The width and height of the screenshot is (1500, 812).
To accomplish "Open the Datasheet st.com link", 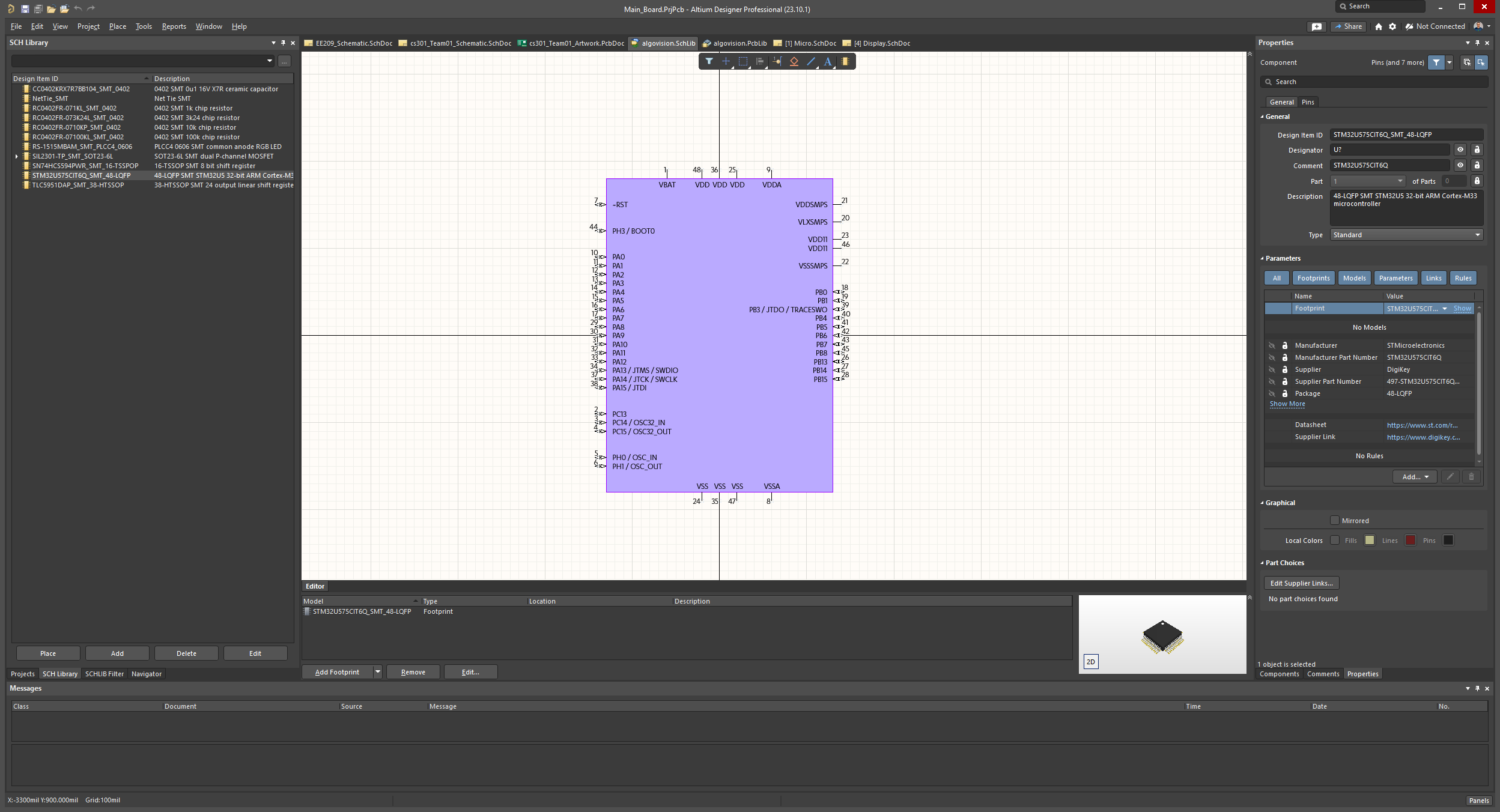I will [1422, 425].
